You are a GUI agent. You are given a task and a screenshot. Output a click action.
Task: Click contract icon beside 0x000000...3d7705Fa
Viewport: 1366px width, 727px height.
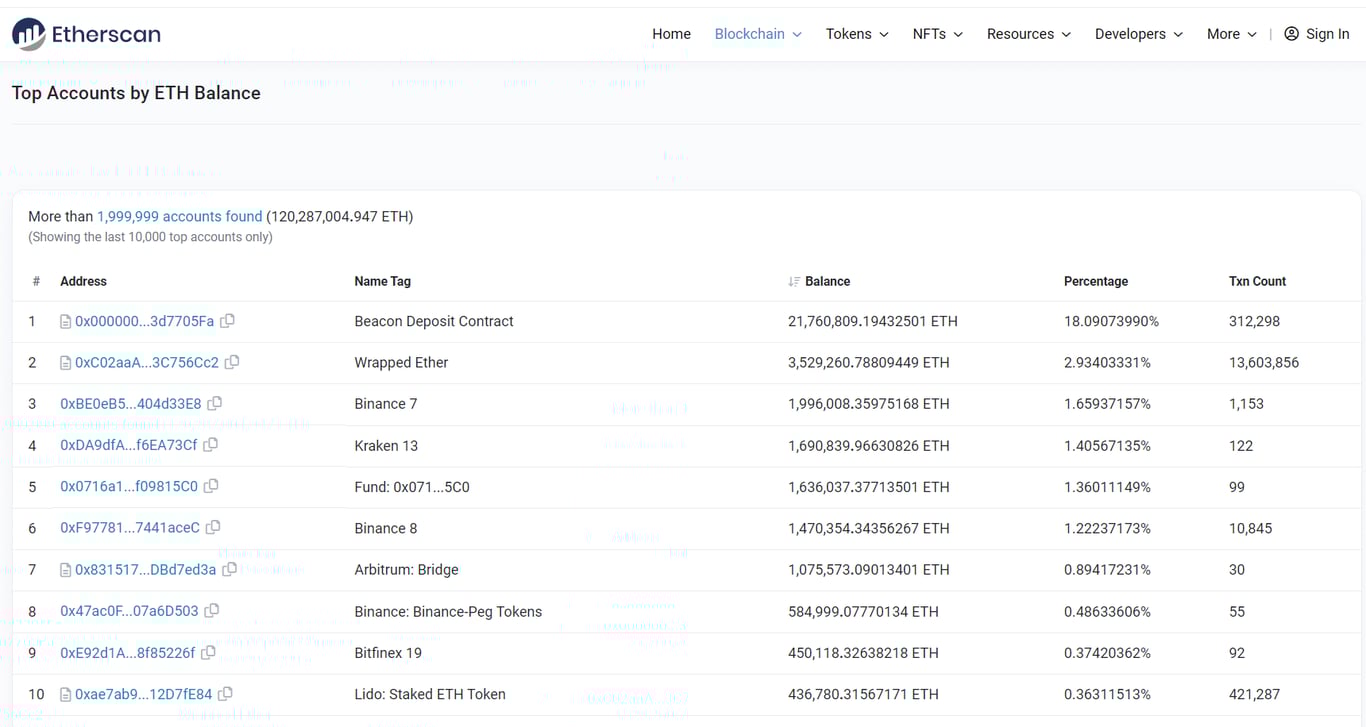(x=66, y=322)
